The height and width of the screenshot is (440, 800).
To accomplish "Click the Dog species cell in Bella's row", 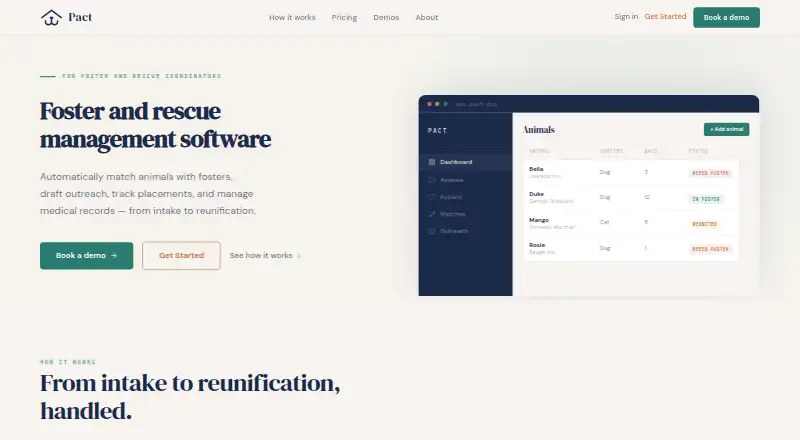I will tap(605, 172).
